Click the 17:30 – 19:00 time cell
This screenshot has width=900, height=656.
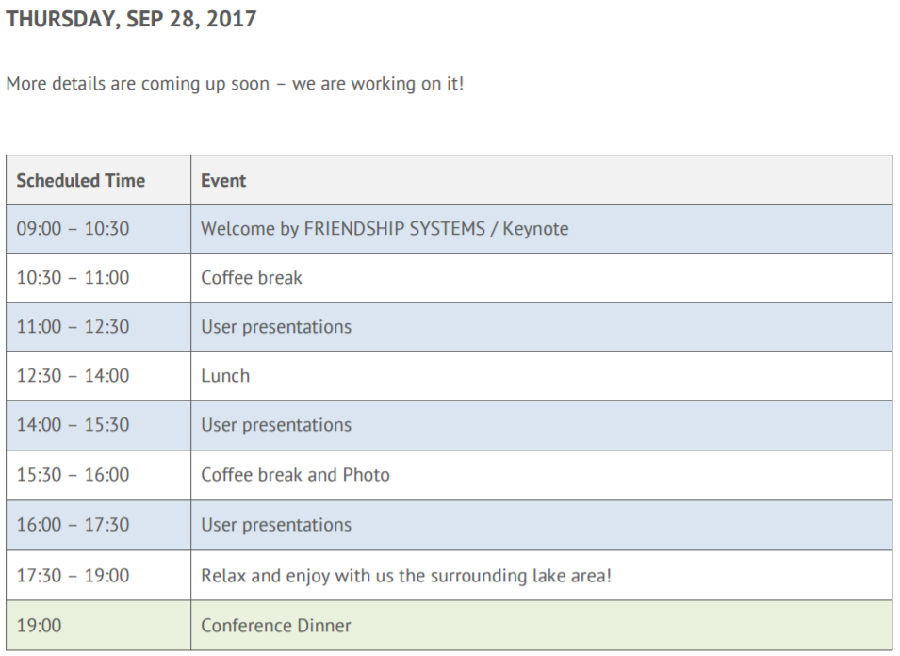tap(73, 576)
